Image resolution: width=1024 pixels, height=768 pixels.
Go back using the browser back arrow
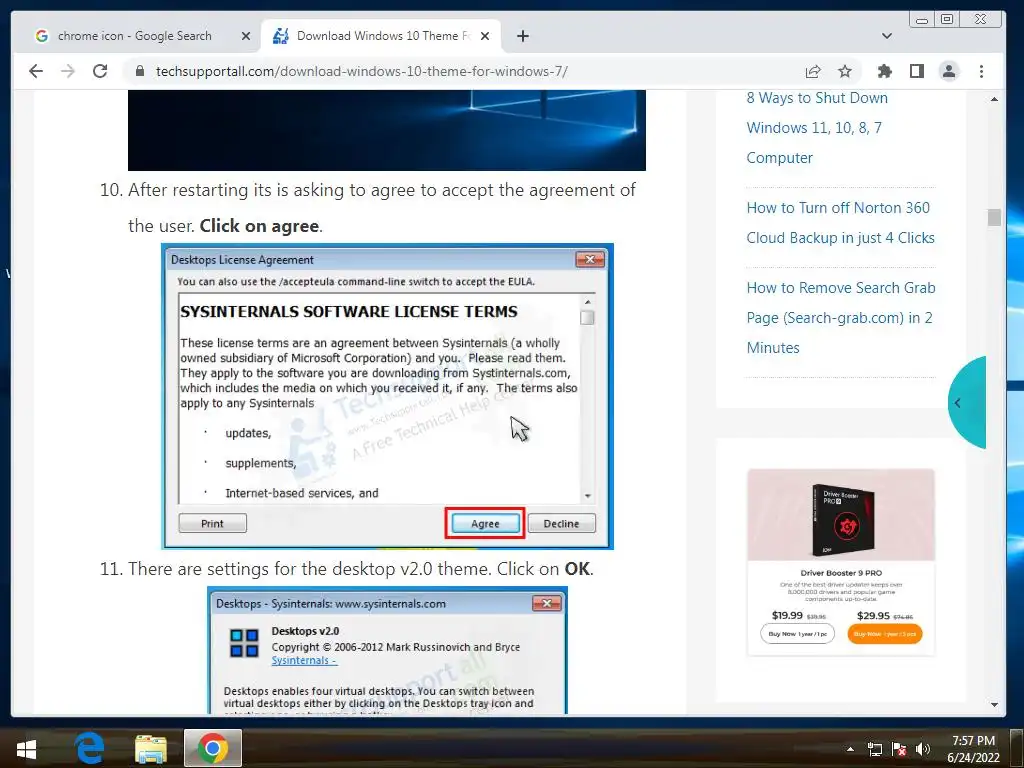point(36,71)
